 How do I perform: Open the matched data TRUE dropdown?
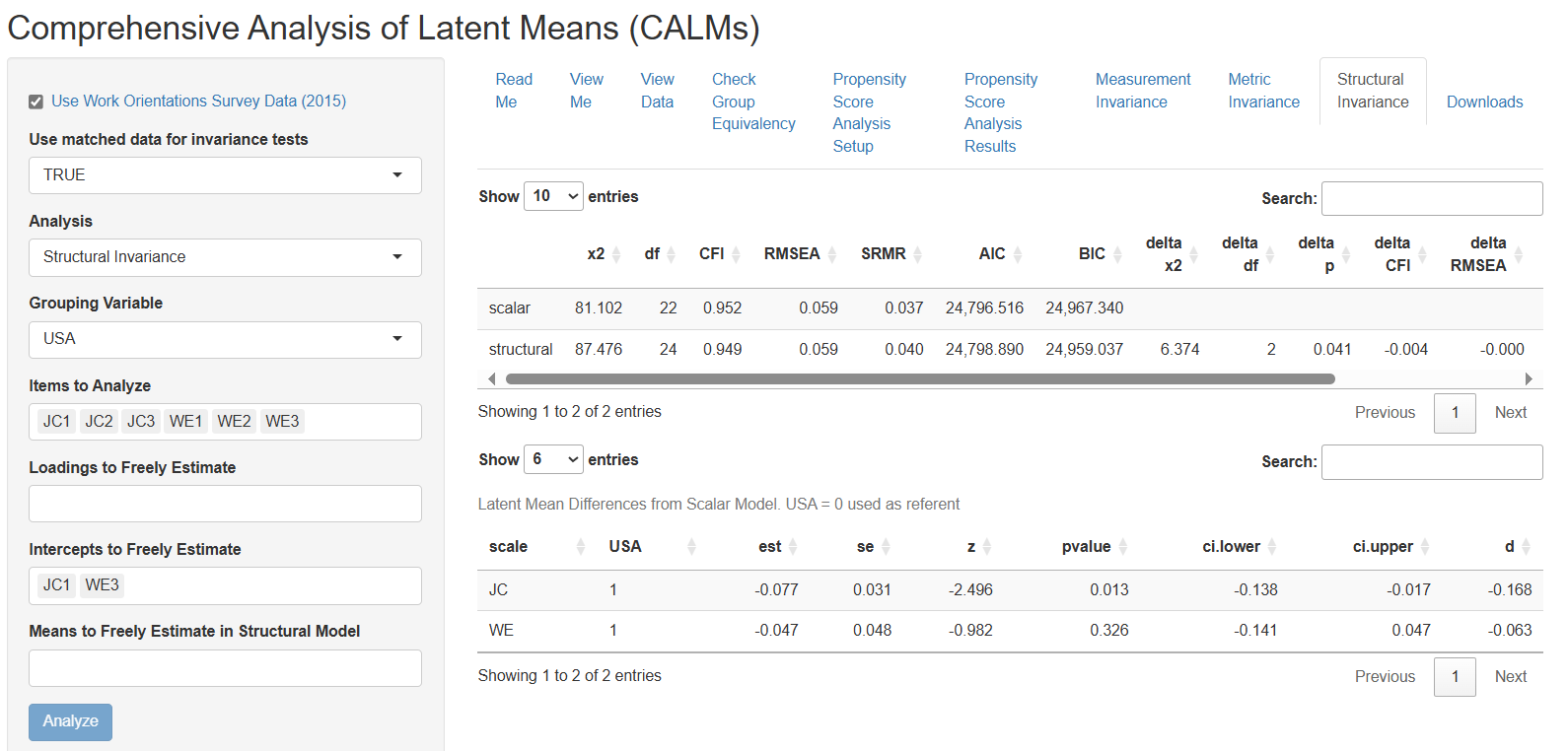[x=225, y=175]
